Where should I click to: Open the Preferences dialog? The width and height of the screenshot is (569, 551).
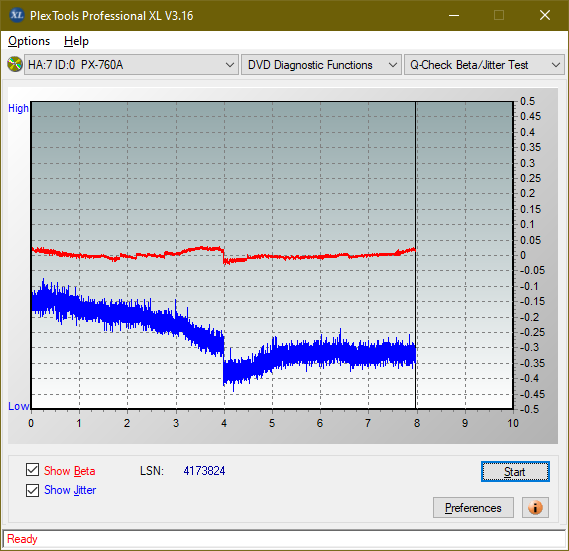(x=473, y=507)
